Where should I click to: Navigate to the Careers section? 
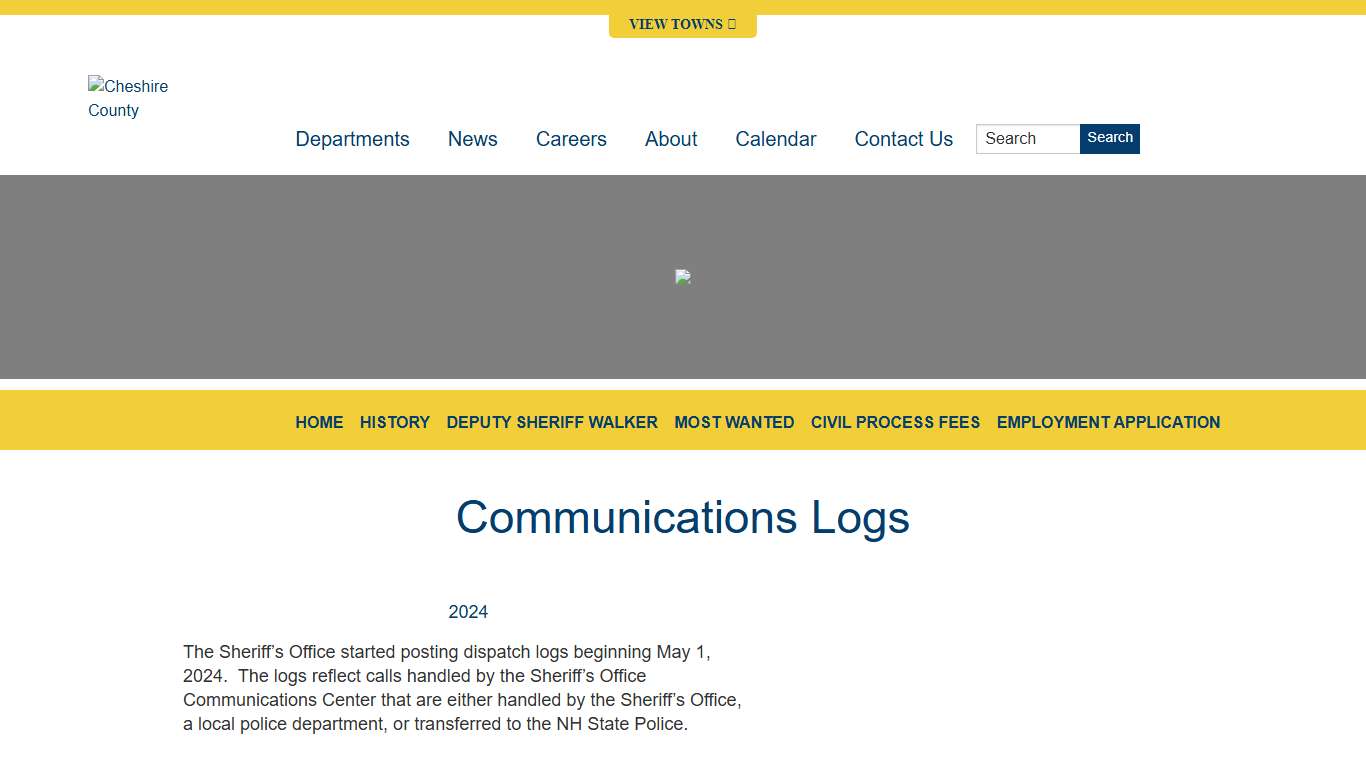click(x=571, y=139)
